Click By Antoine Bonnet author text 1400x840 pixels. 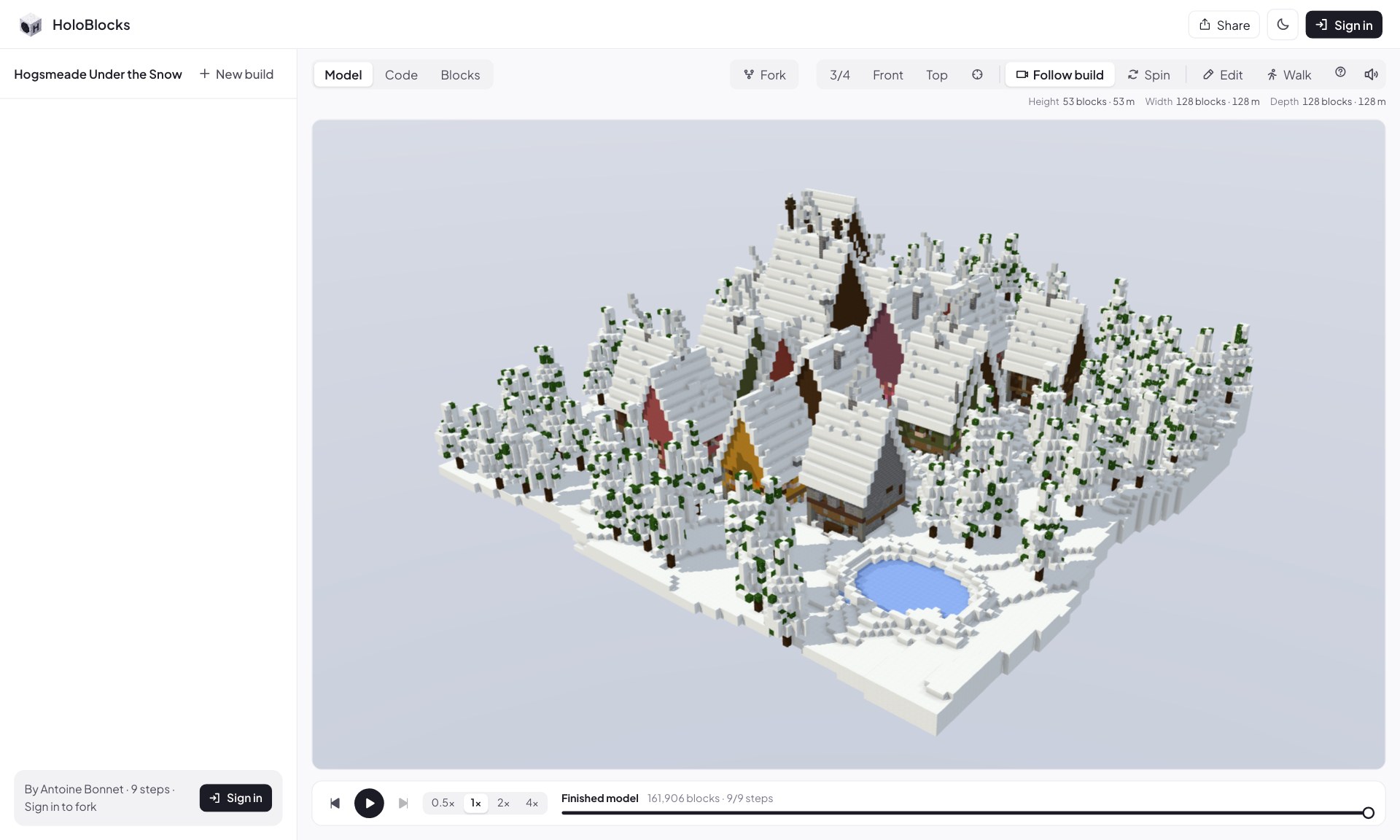(74, 789)
